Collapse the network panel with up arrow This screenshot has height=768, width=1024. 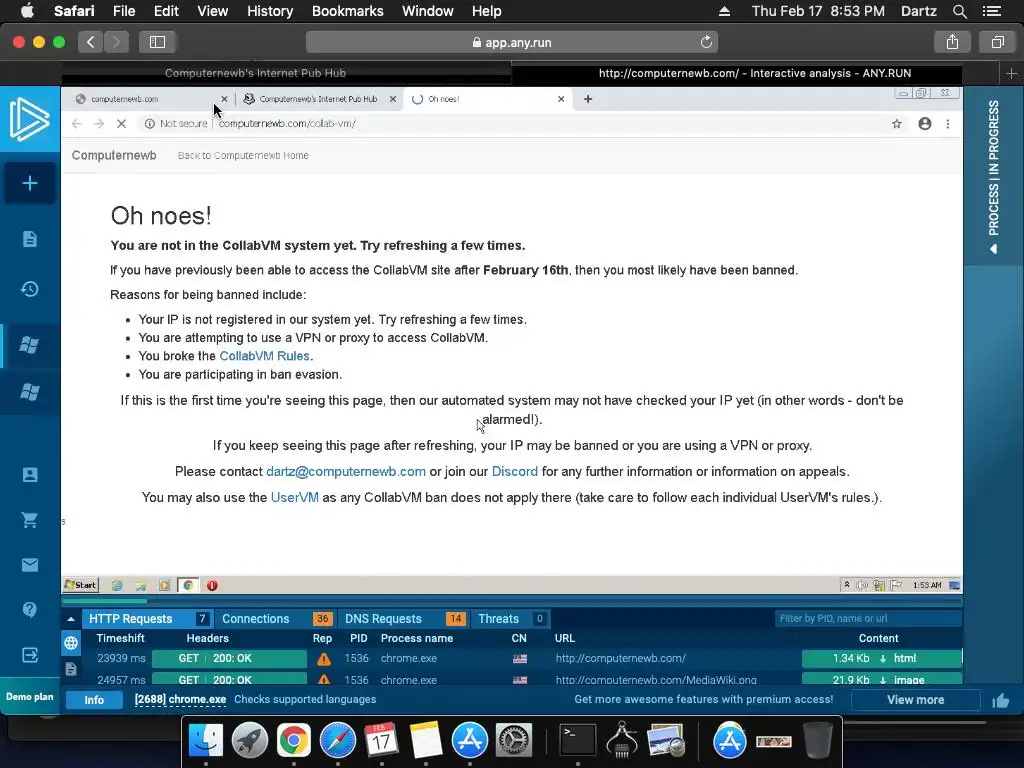tap(71, 618)
